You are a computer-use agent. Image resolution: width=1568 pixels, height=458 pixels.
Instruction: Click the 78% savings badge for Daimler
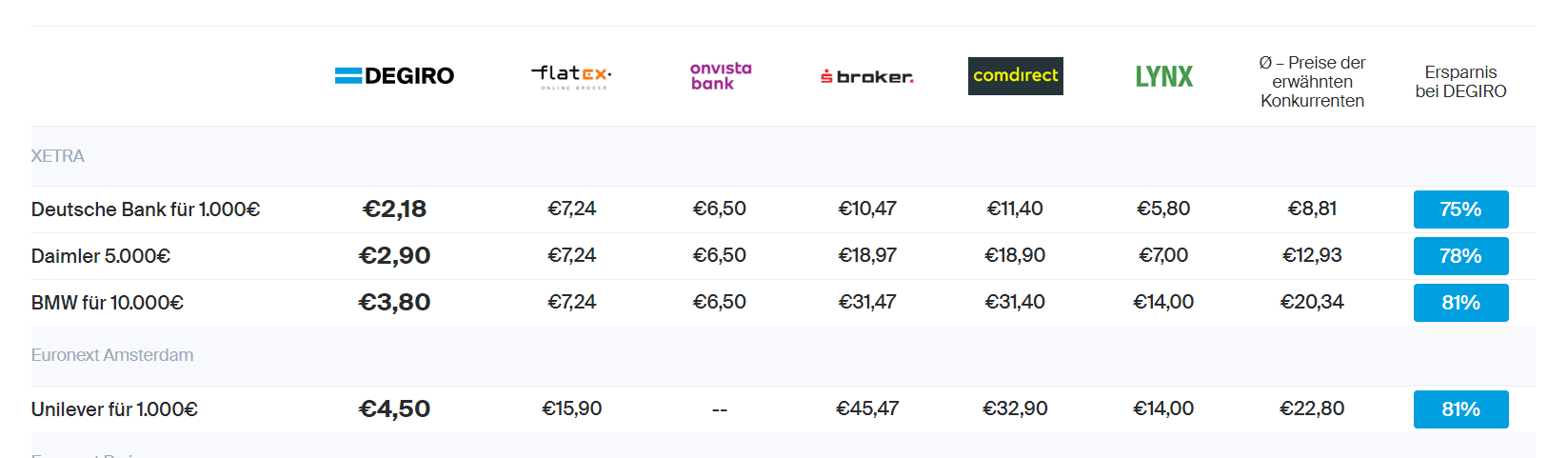pyautogui.click(x=1460, y=256)
